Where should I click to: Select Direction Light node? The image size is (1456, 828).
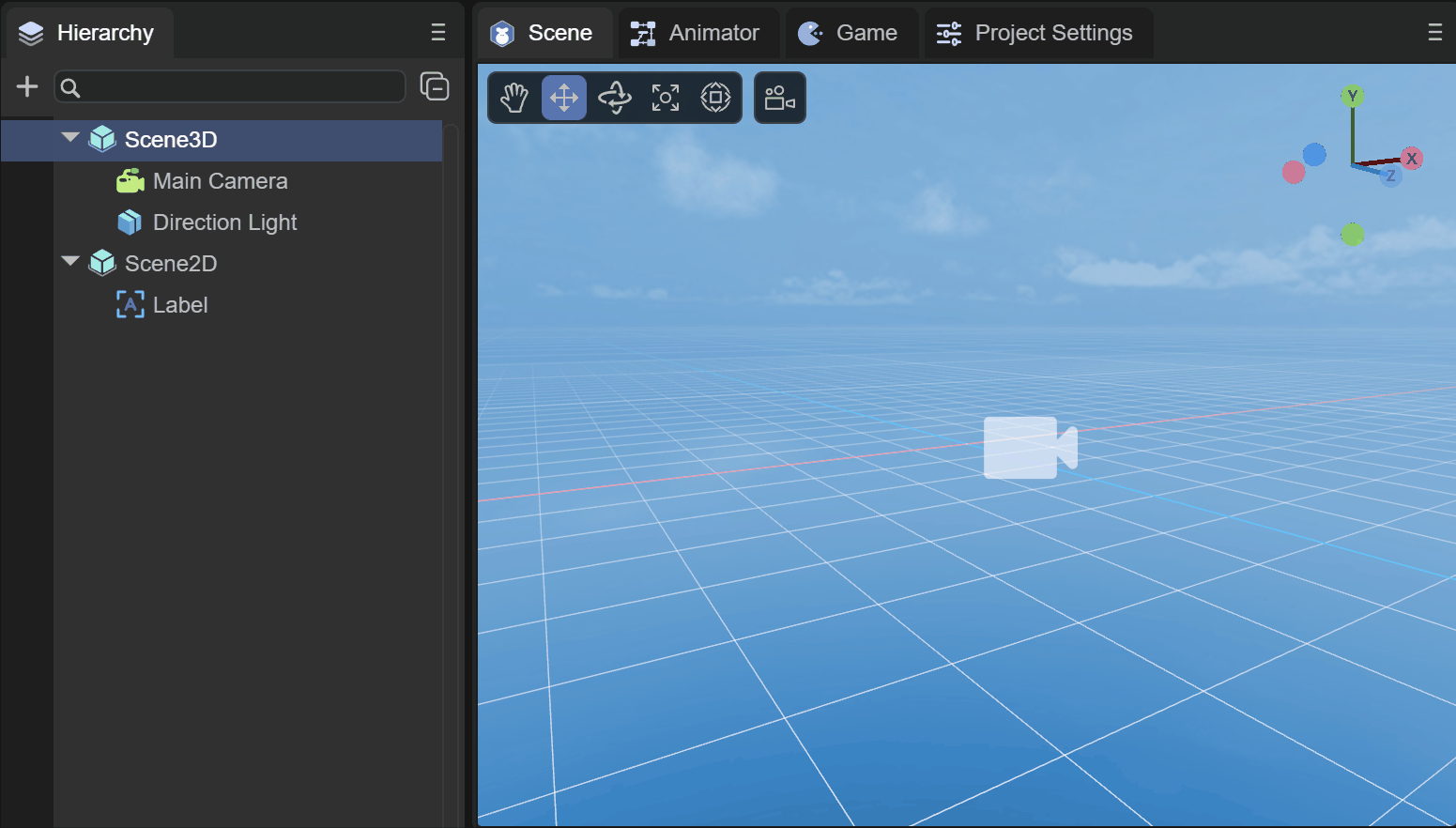pos(224,222)
